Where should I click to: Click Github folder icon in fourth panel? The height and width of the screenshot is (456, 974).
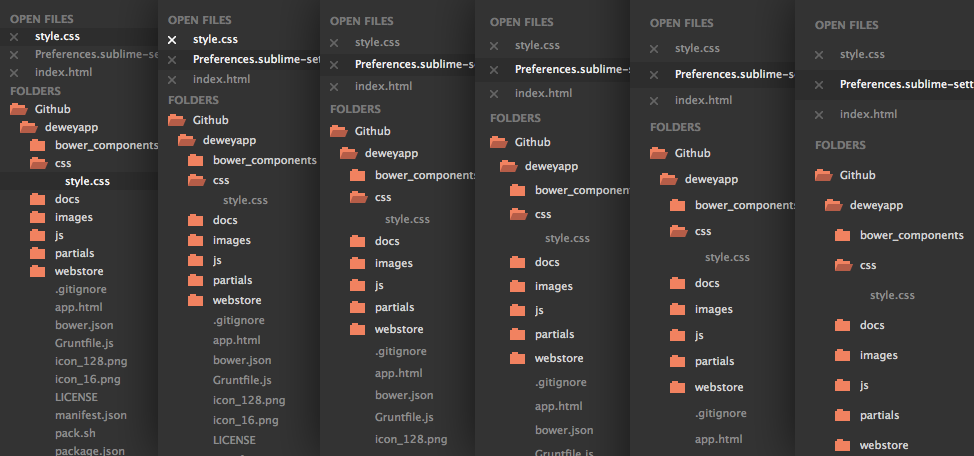click(499, 142)
